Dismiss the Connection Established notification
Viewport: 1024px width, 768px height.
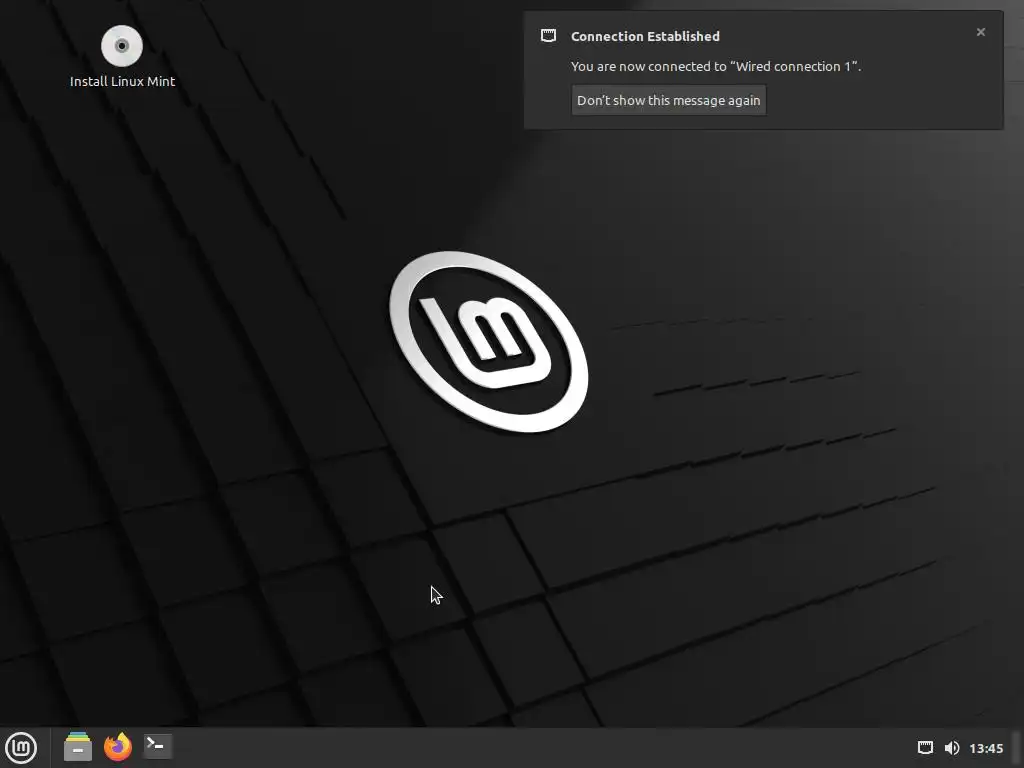pyautogui.click(x=980, y=32)
